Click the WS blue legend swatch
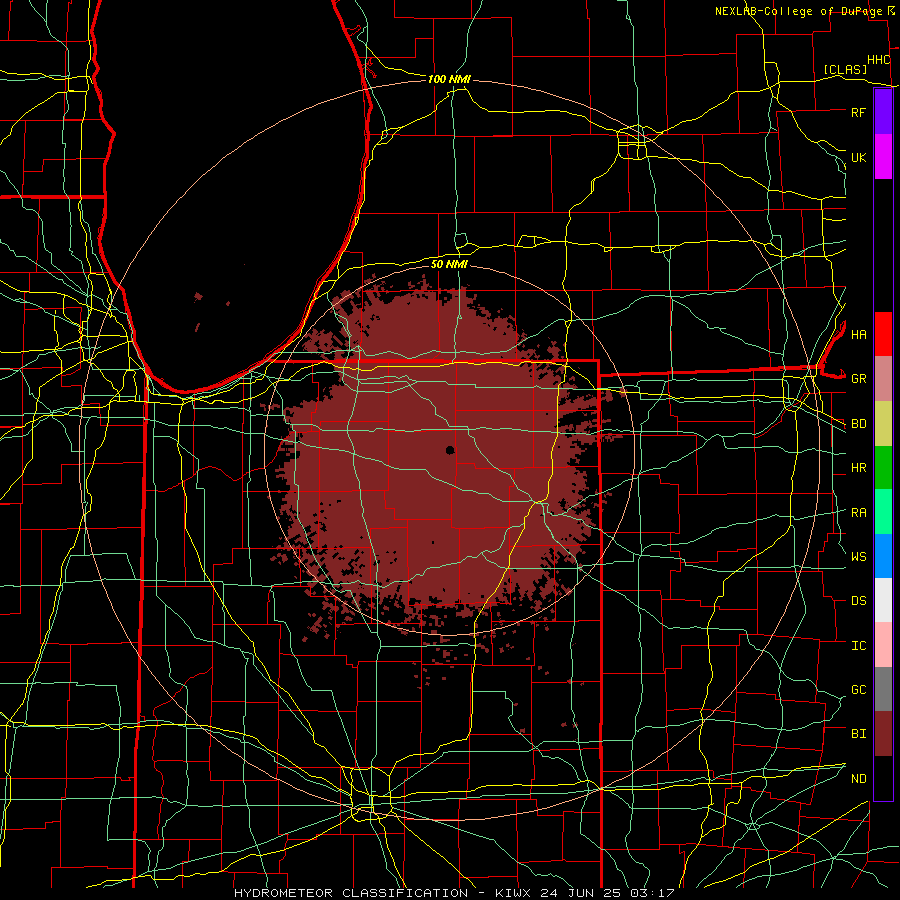Image resolution: width=900 pixels, height=900 pixels. click(x=883, y=556)
